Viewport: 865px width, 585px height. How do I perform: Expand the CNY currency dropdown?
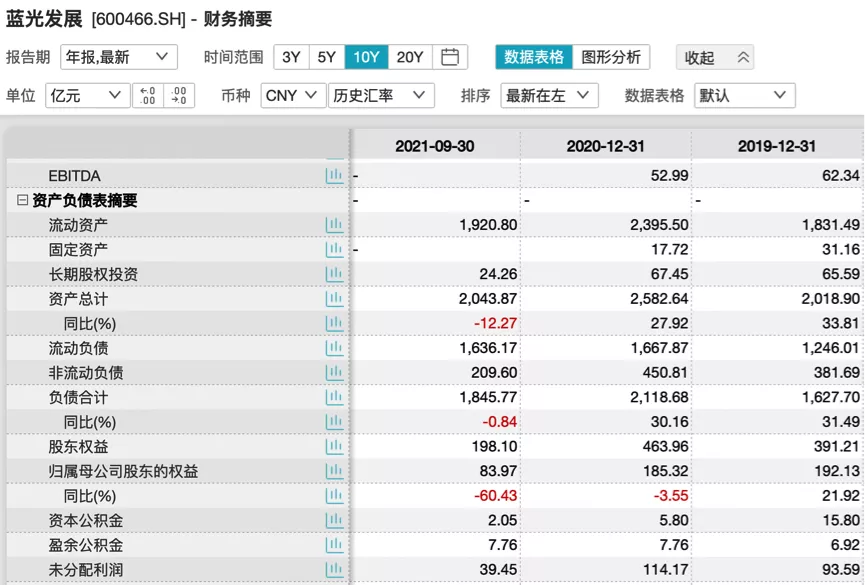(293, 96)
